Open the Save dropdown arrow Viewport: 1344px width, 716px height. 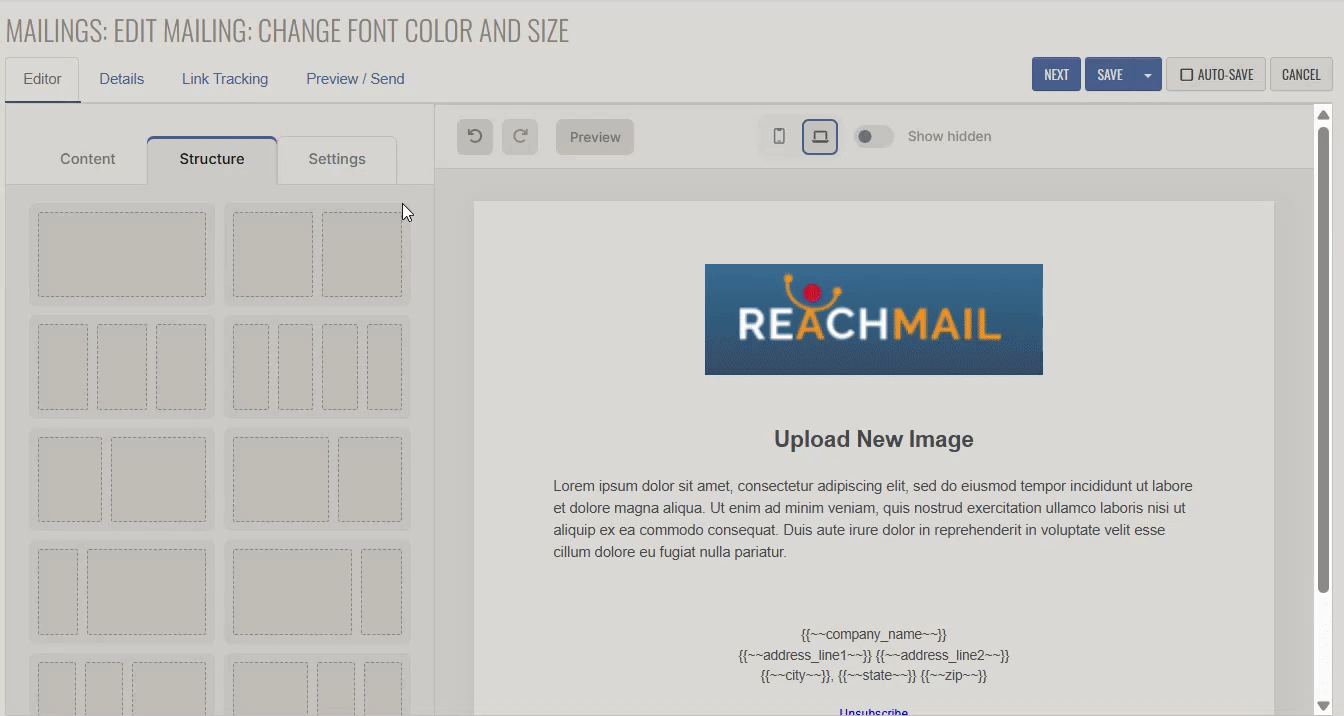tap(1148, 75)
